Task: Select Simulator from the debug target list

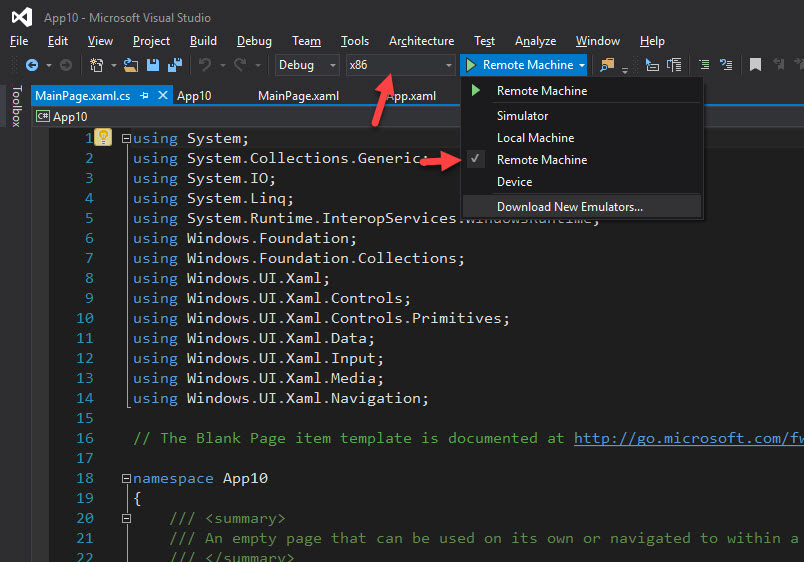Action: [x=581, y=116]
